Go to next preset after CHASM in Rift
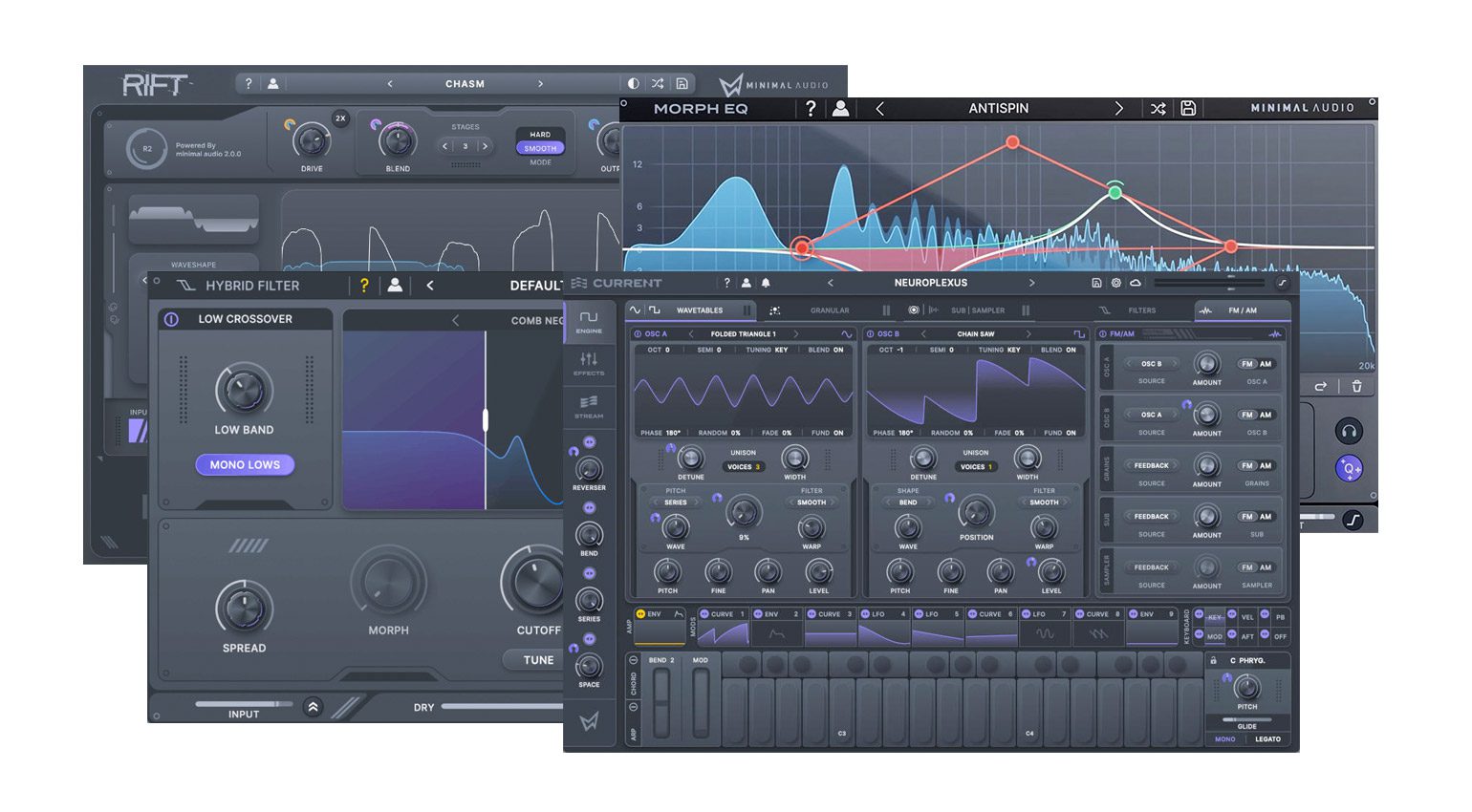The height and width of the screenshot is (812, 1472). pyautogui.click(x=540, y=84)
